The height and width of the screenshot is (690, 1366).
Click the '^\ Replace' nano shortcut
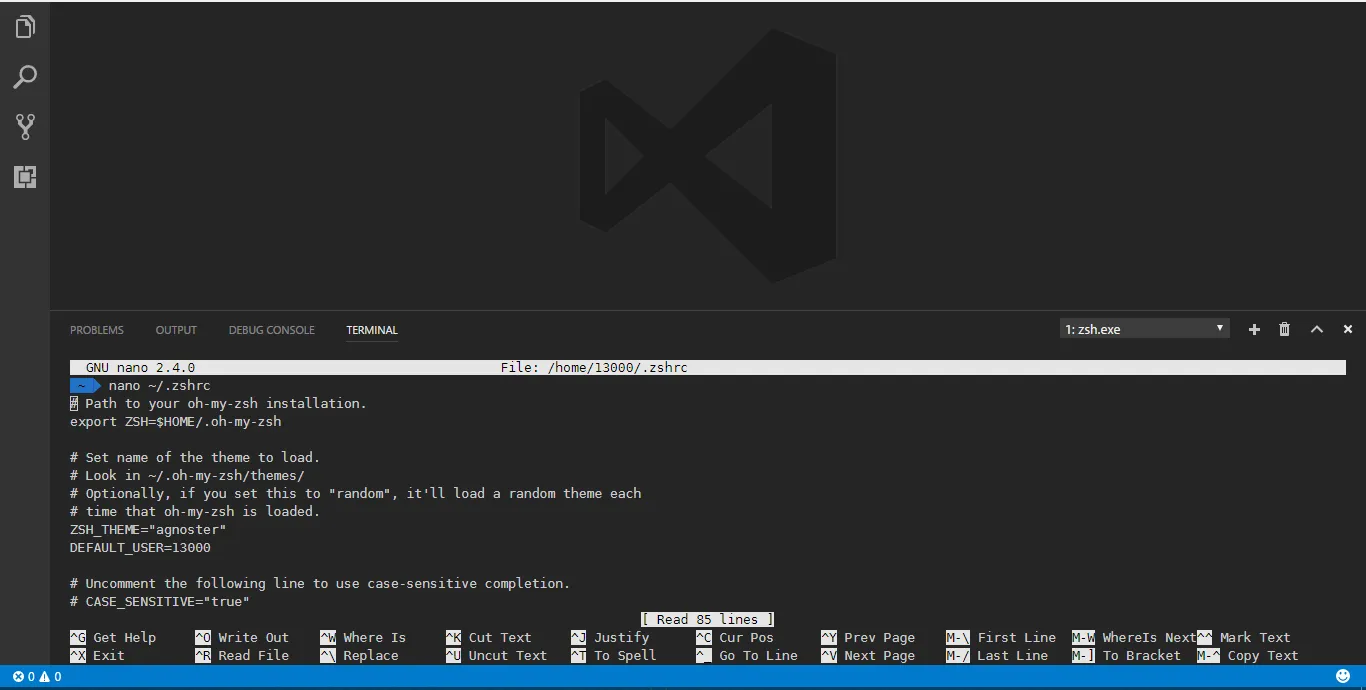pos(359,656)
